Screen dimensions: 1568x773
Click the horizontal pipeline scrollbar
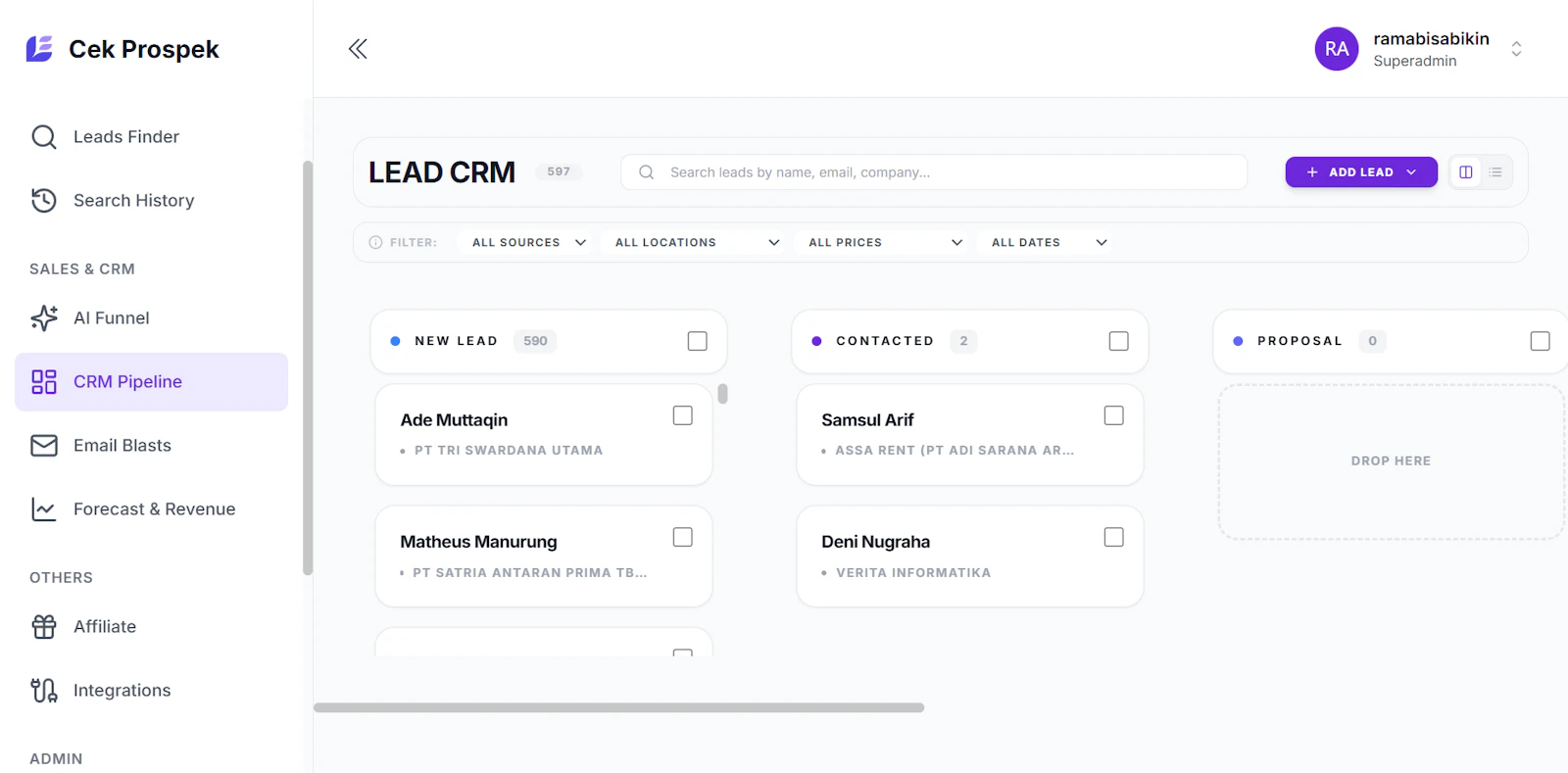pyautogui.click(x=618, y=707)
